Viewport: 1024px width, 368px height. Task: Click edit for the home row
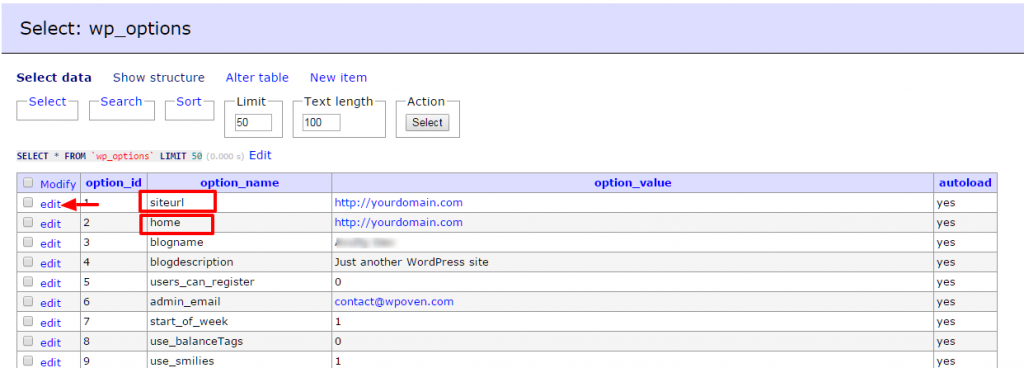[x=50, y=224]
